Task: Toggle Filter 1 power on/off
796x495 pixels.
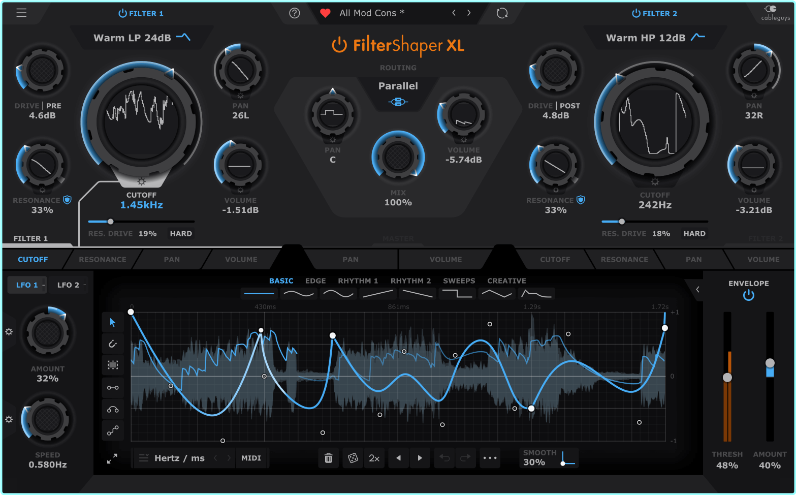Action: pyautogui.click(x=122, y=13)
